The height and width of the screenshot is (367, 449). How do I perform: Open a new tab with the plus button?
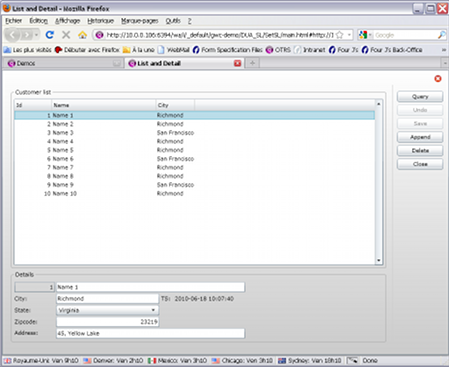pyautogui.click(x=252, y=63)
